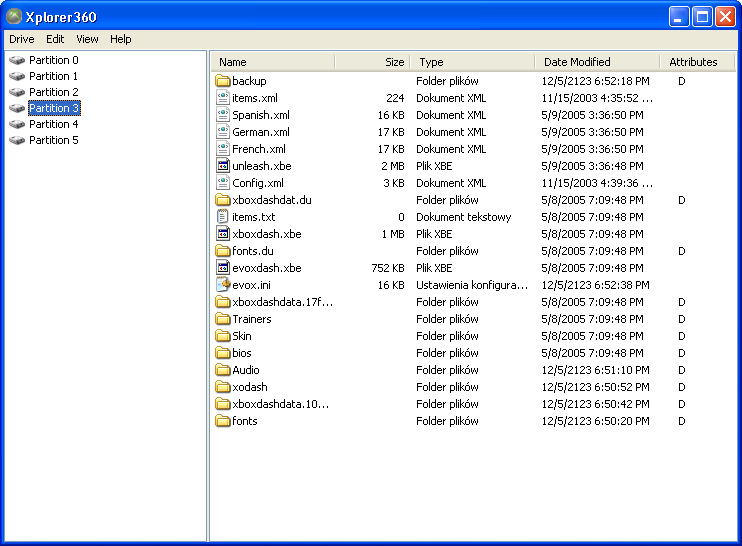Select the file name Config.xml
This screenshot has height=546, width=742.
pos(258,183)
